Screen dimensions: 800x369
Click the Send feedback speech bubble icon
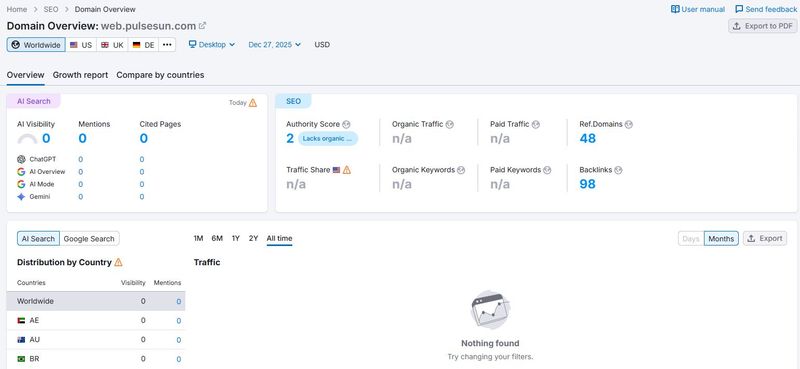739,9
